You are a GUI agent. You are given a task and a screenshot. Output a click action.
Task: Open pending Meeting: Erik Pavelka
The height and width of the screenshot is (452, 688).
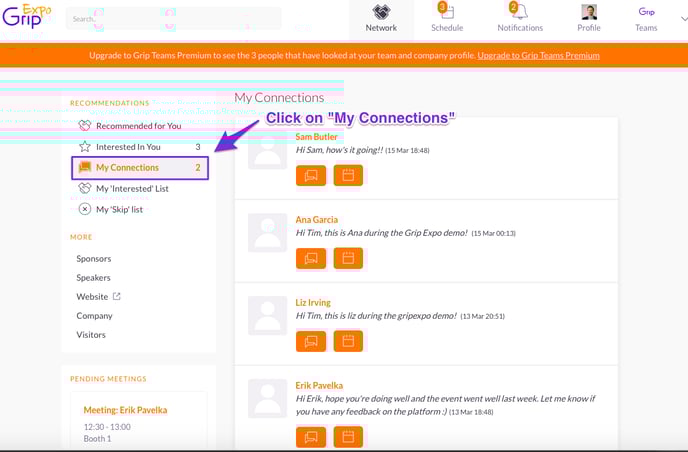pyautogui.click(x=125, y=410)
